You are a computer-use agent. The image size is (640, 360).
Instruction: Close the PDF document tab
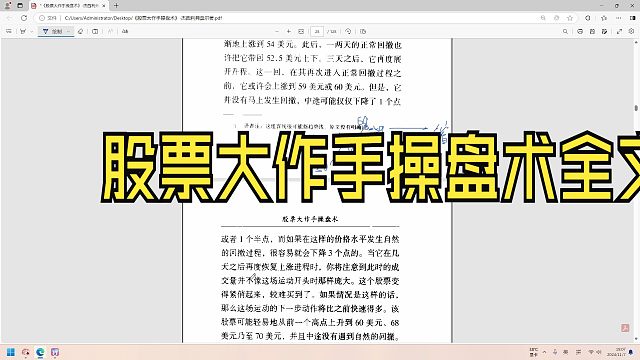104,6
